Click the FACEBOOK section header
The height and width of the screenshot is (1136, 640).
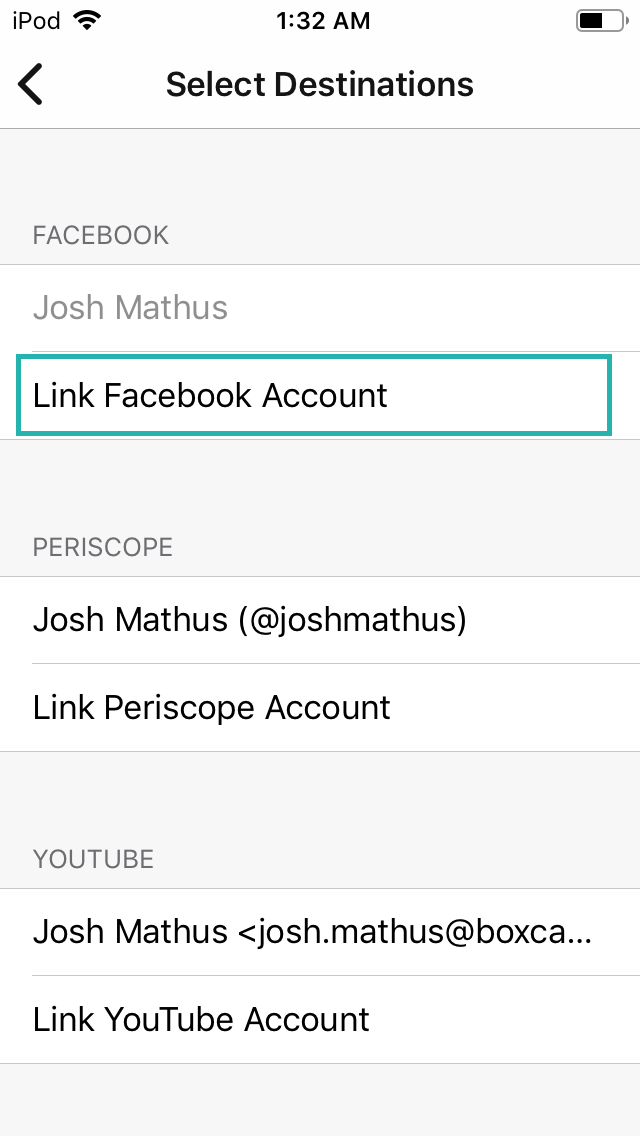pyautogui.click(x=101, y=235)
